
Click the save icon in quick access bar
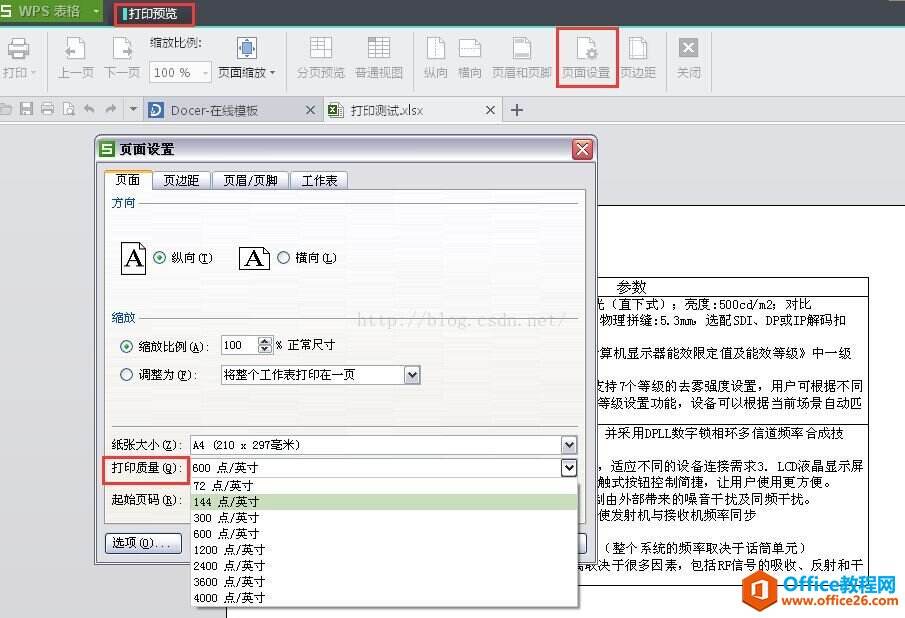pyautogui.click(x=26, y=109)
